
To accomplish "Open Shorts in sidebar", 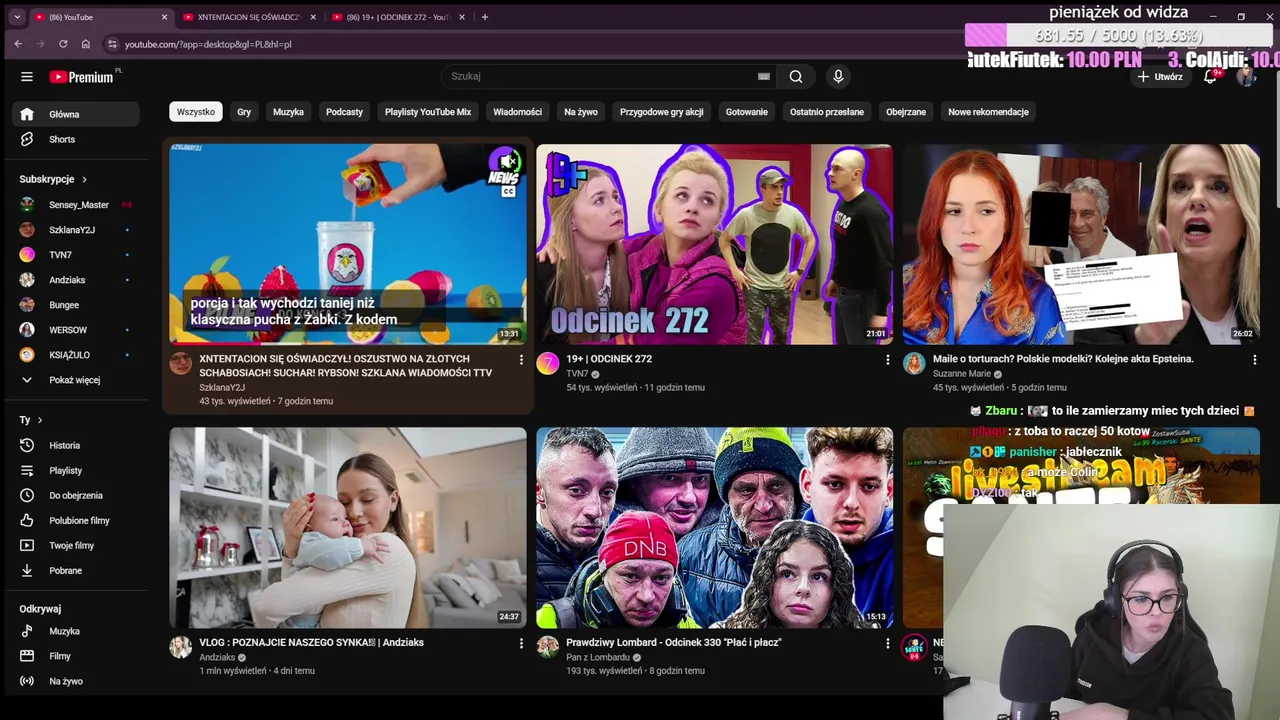I will pos(76,139).
